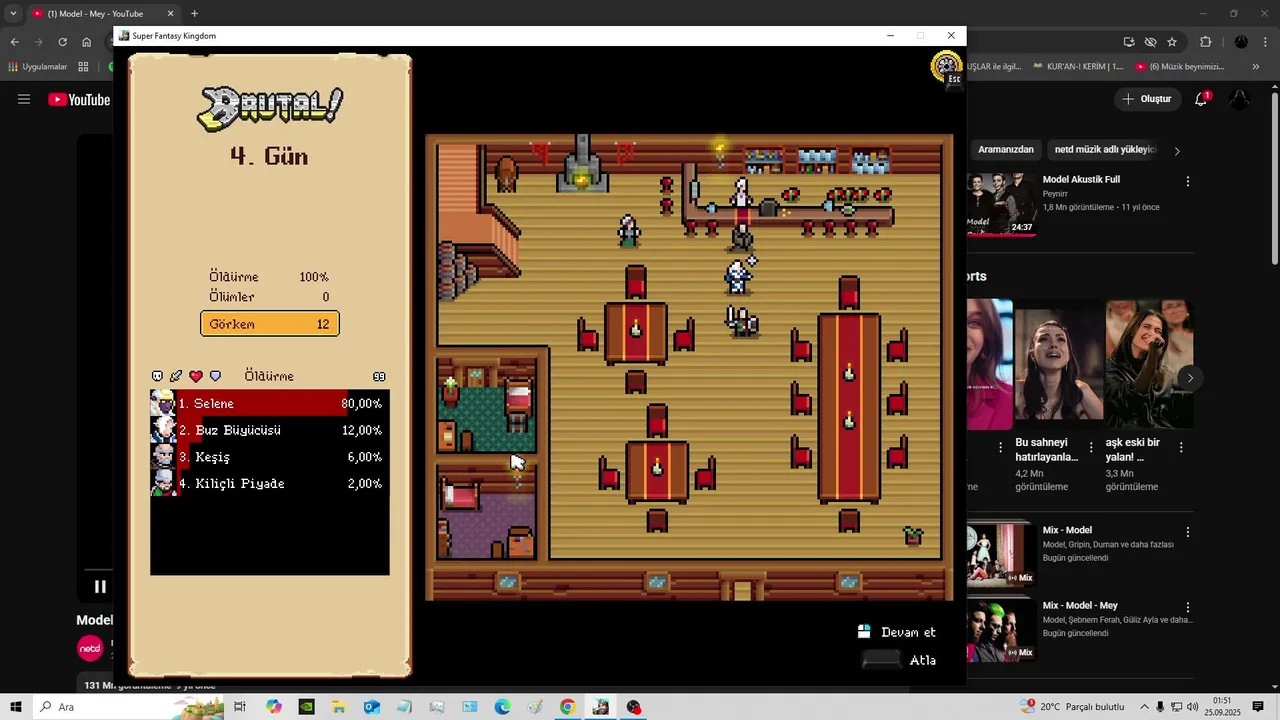The height and width of the screenshot is (720, 1280).
Task: Open options for Model Akustik Full
Action: click(1188, 181)
